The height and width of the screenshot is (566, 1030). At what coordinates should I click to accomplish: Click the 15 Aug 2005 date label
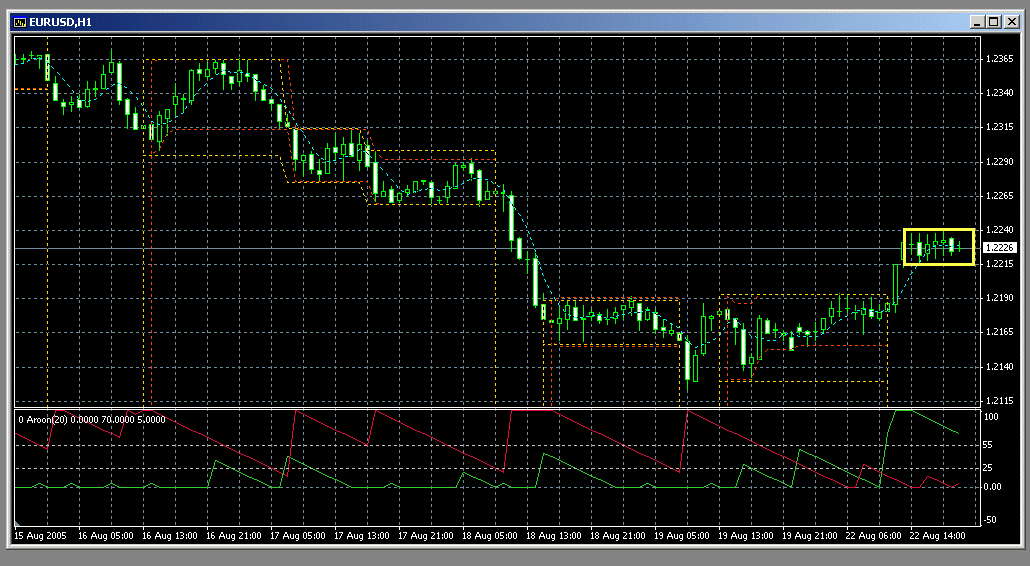[39, 537]
